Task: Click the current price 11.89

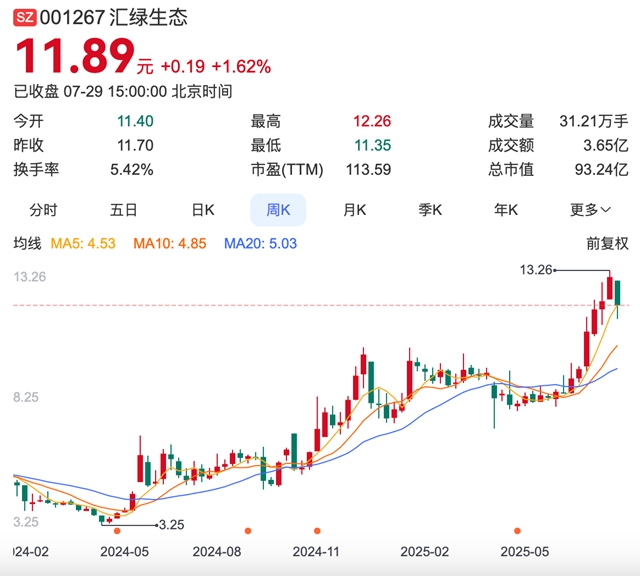Action: pyautogui.click(x=75, y=56)
